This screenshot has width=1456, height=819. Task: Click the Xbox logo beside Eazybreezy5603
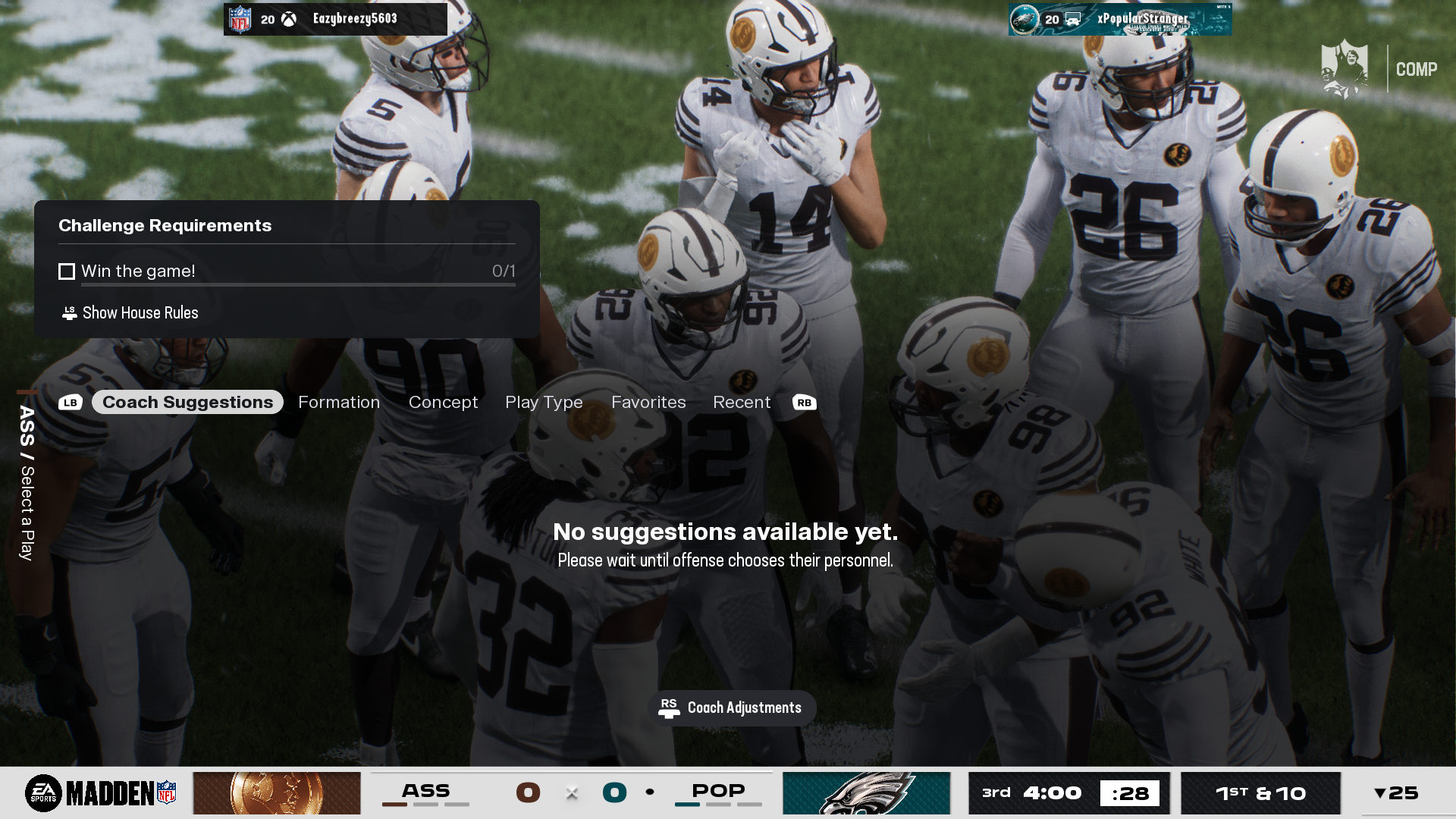point(289,19)
